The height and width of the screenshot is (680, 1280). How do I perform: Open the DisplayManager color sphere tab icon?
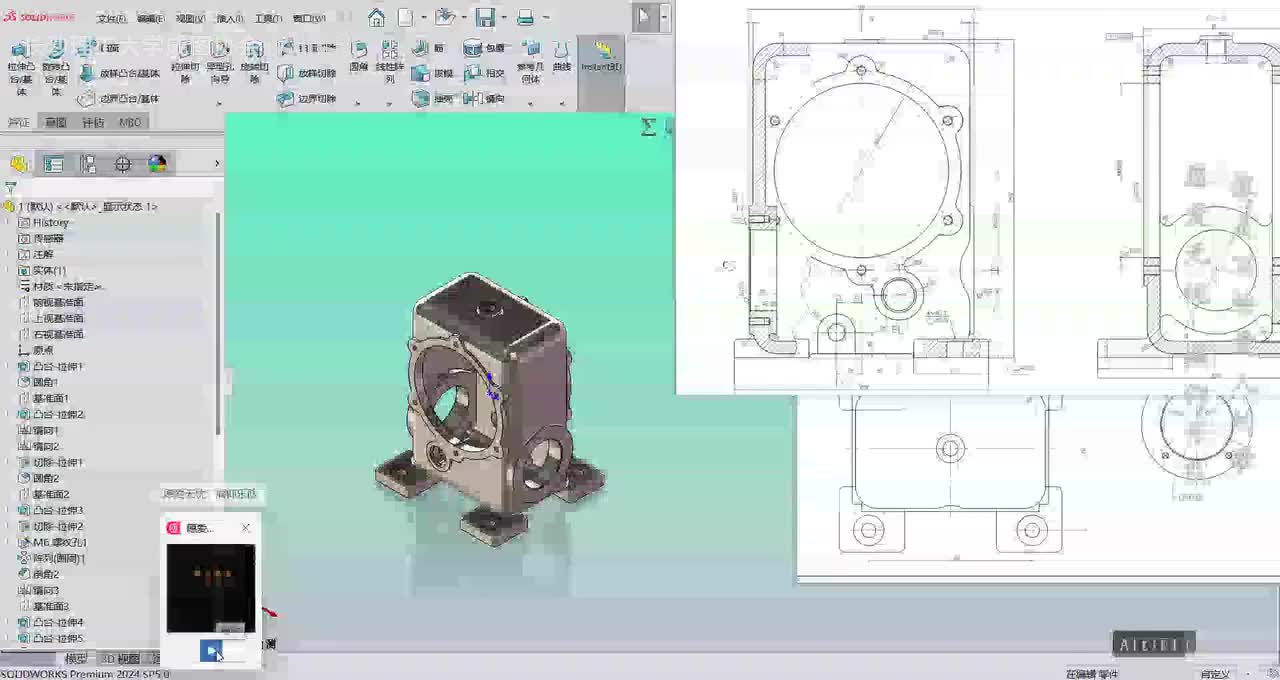157,164
